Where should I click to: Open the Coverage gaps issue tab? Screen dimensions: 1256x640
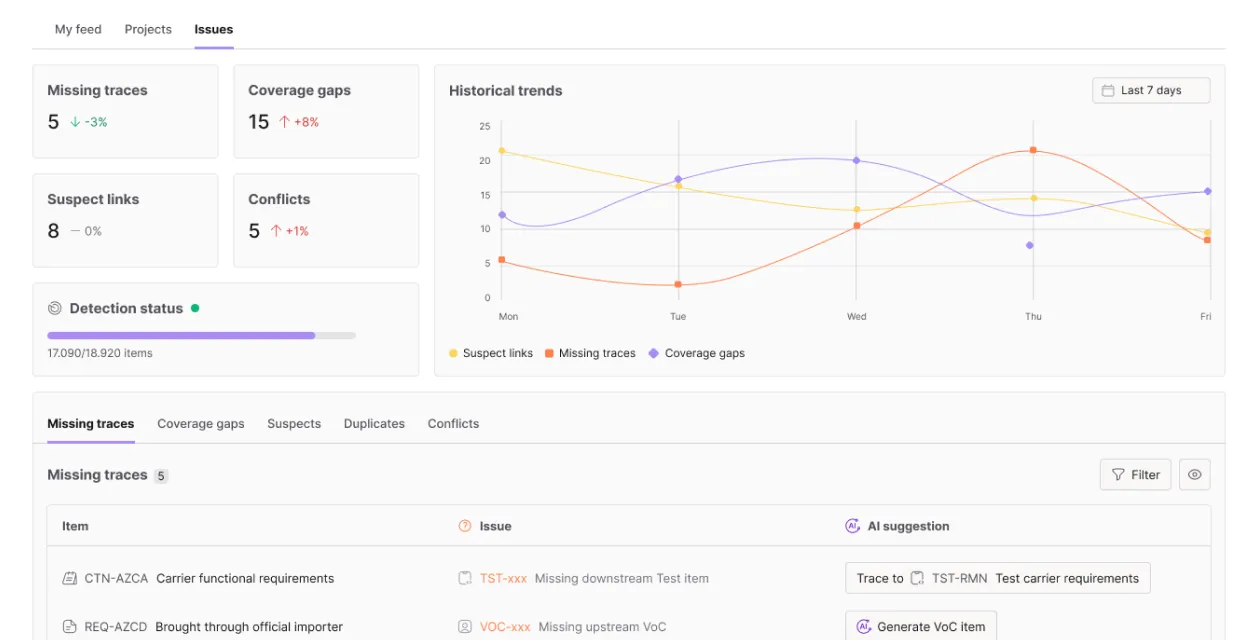[x=200, y=423]
